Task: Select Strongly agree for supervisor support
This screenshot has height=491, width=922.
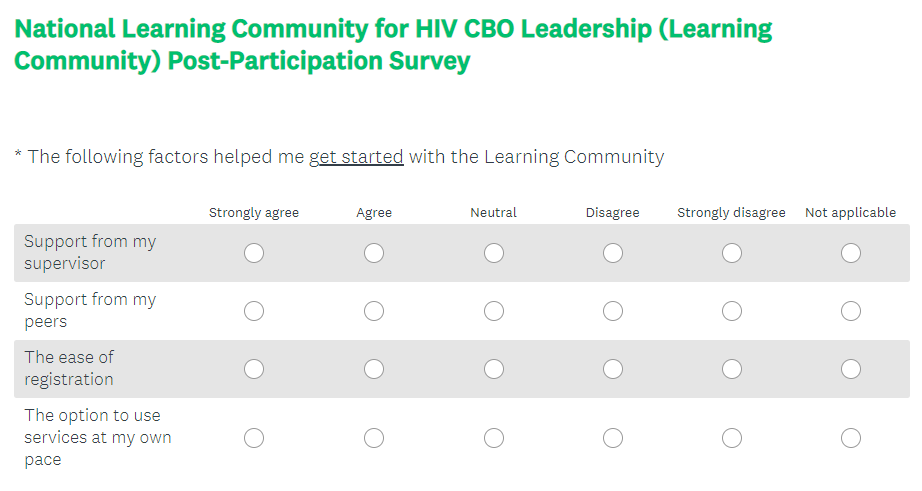Action: [x=254, y=253]
